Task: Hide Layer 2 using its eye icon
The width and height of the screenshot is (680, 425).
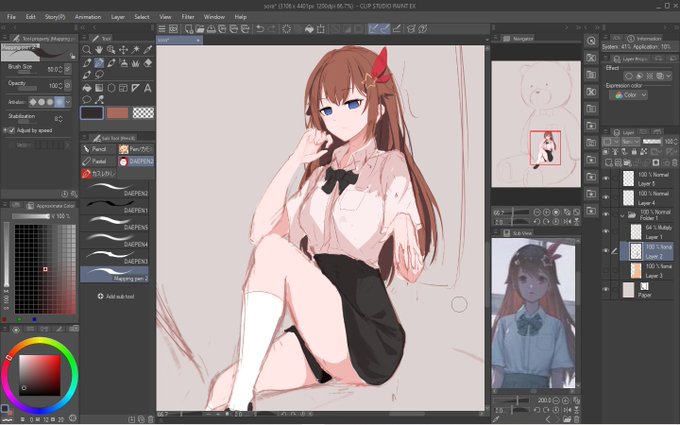Action: pos(606,251)
